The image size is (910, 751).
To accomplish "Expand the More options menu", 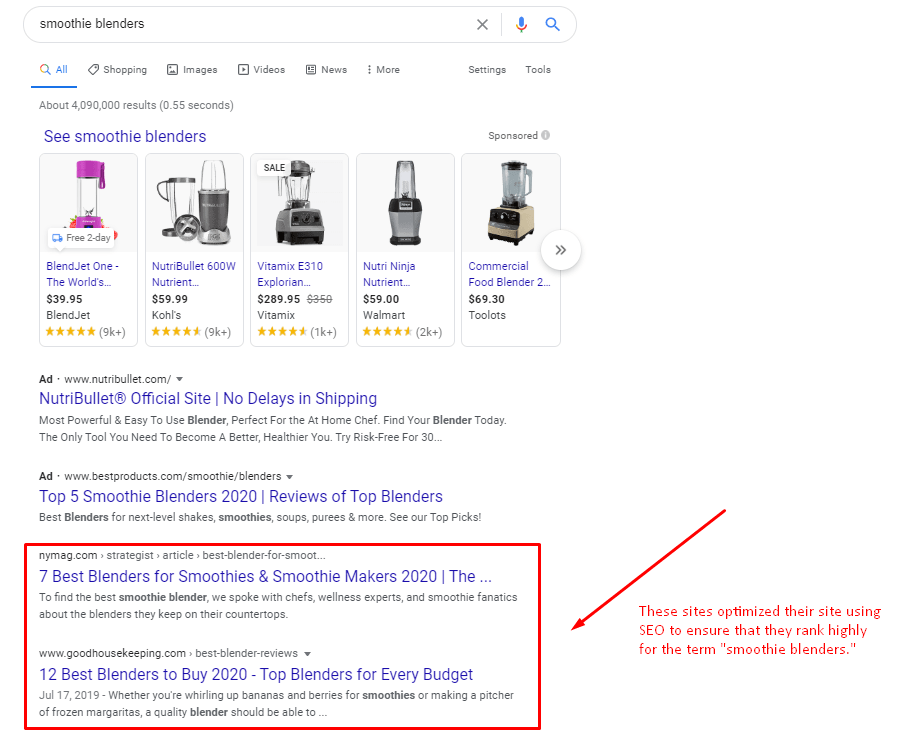I will (383, 70).
